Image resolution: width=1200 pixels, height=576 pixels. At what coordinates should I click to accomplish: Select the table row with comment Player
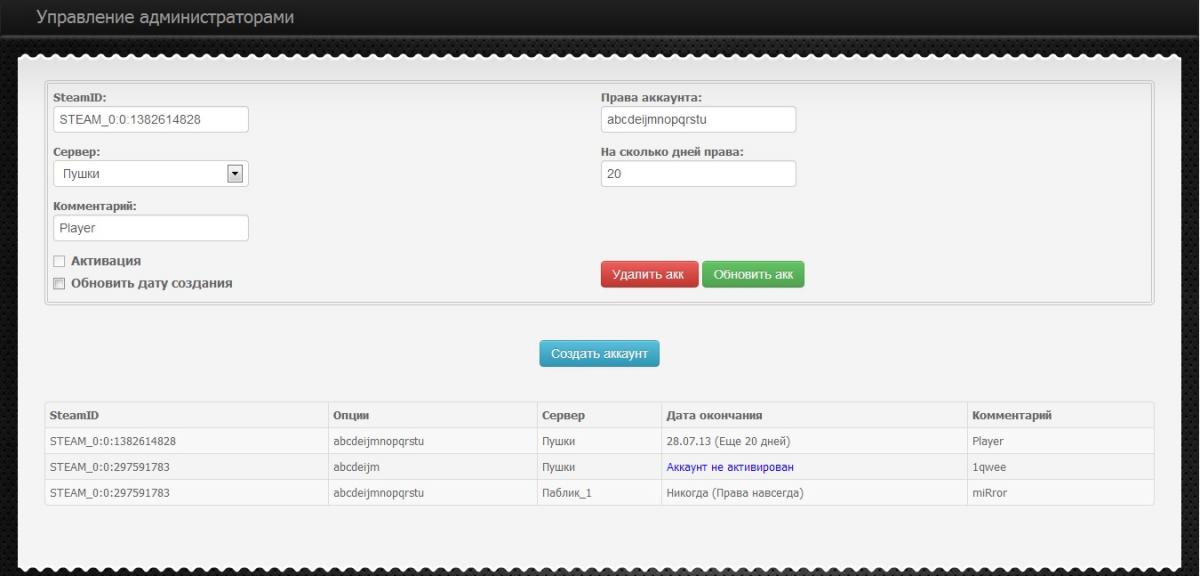point(599,441)
